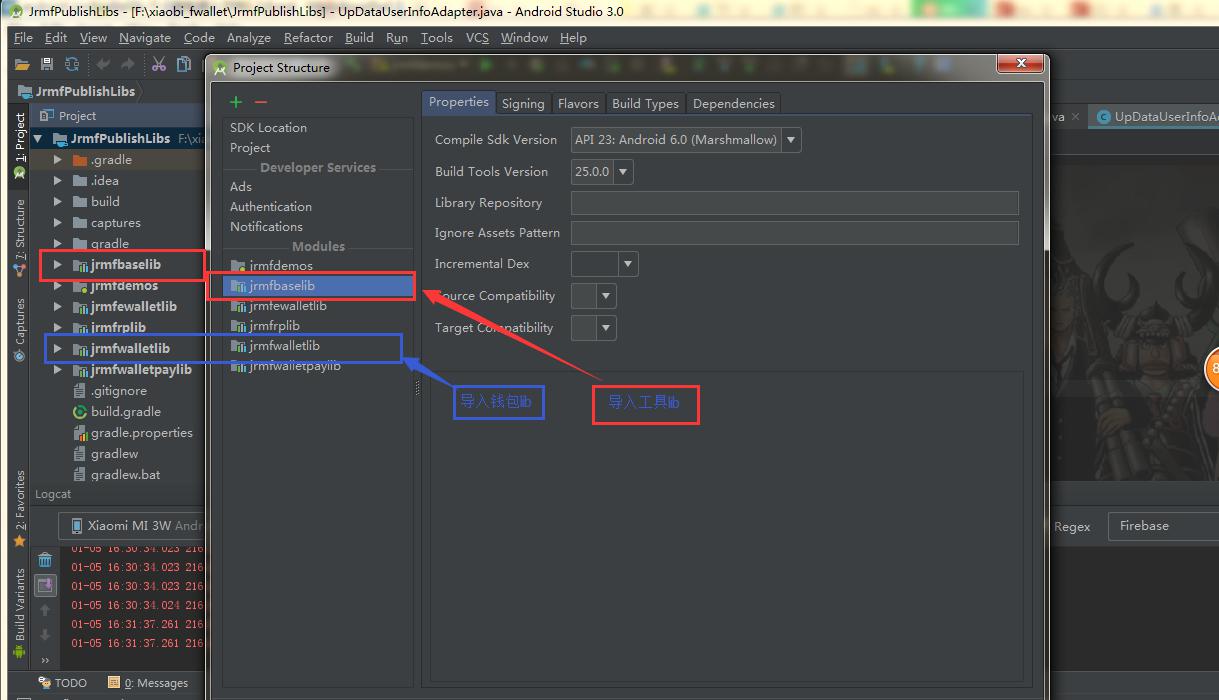
Task: Collapse the JrmfPublishLibs root node
Action: 39,139
